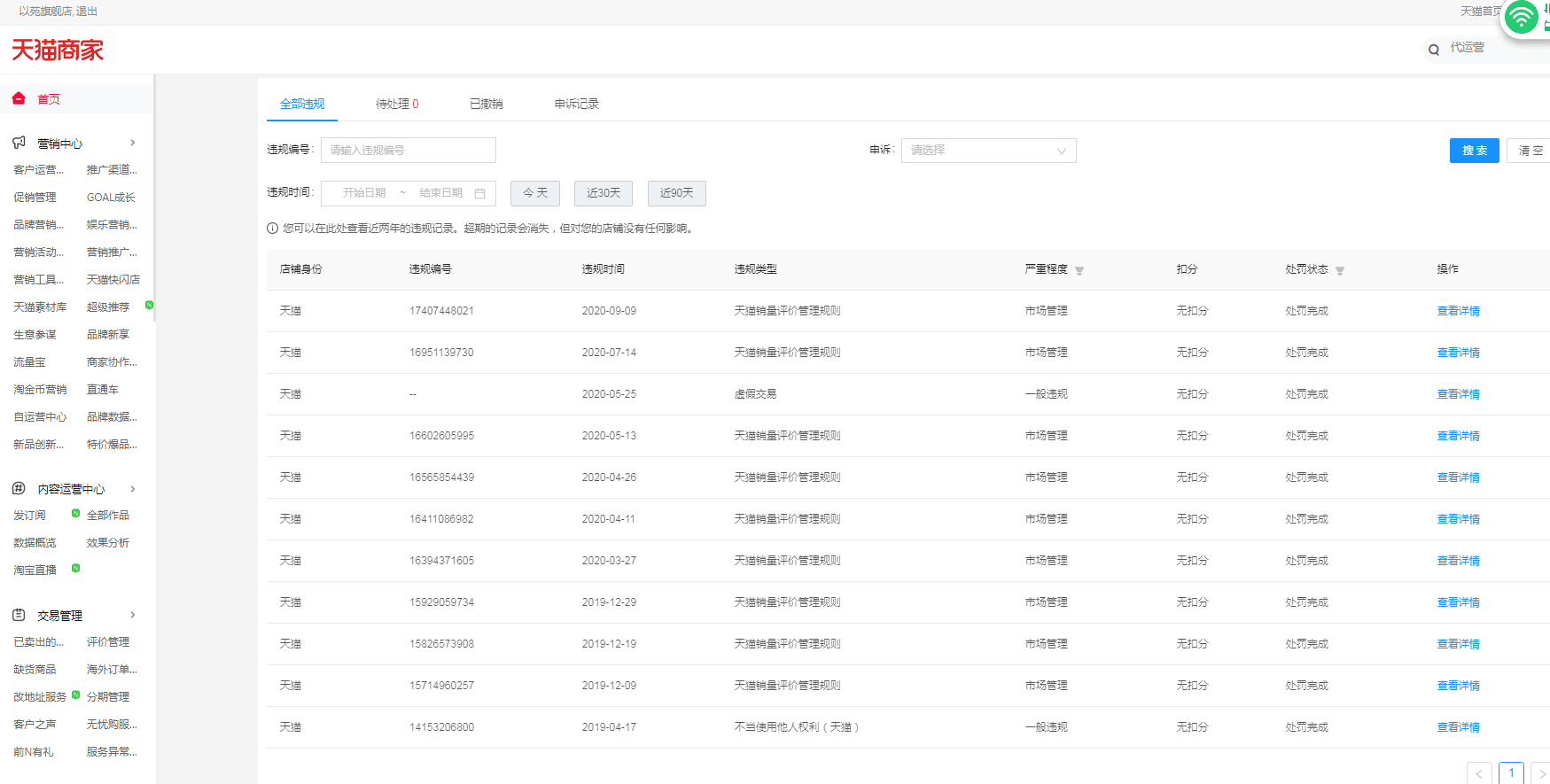The height and width of the screenshot is (784, 1550).
Task: View details for violation 16565854439
Action: coord(1459,477)
